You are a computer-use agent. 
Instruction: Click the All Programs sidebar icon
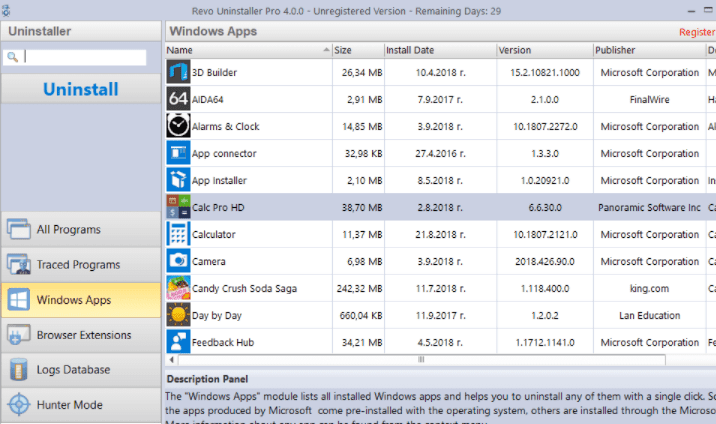pyautogui.click(x=19, y=229)
